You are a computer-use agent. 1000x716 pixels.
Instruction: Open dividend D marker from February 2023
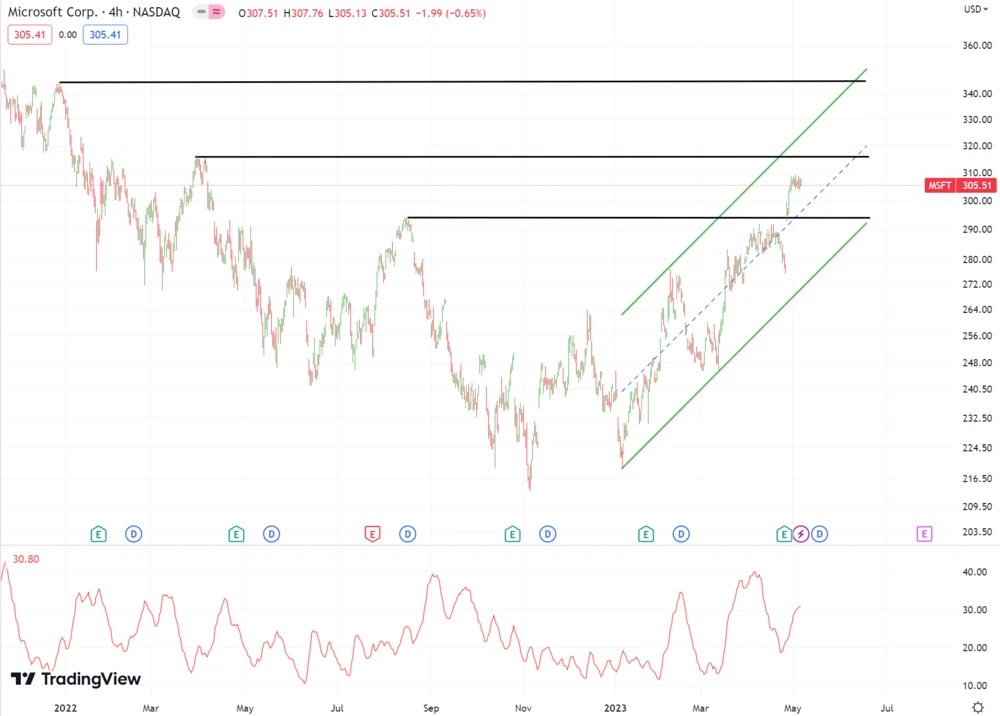[681, 534]
